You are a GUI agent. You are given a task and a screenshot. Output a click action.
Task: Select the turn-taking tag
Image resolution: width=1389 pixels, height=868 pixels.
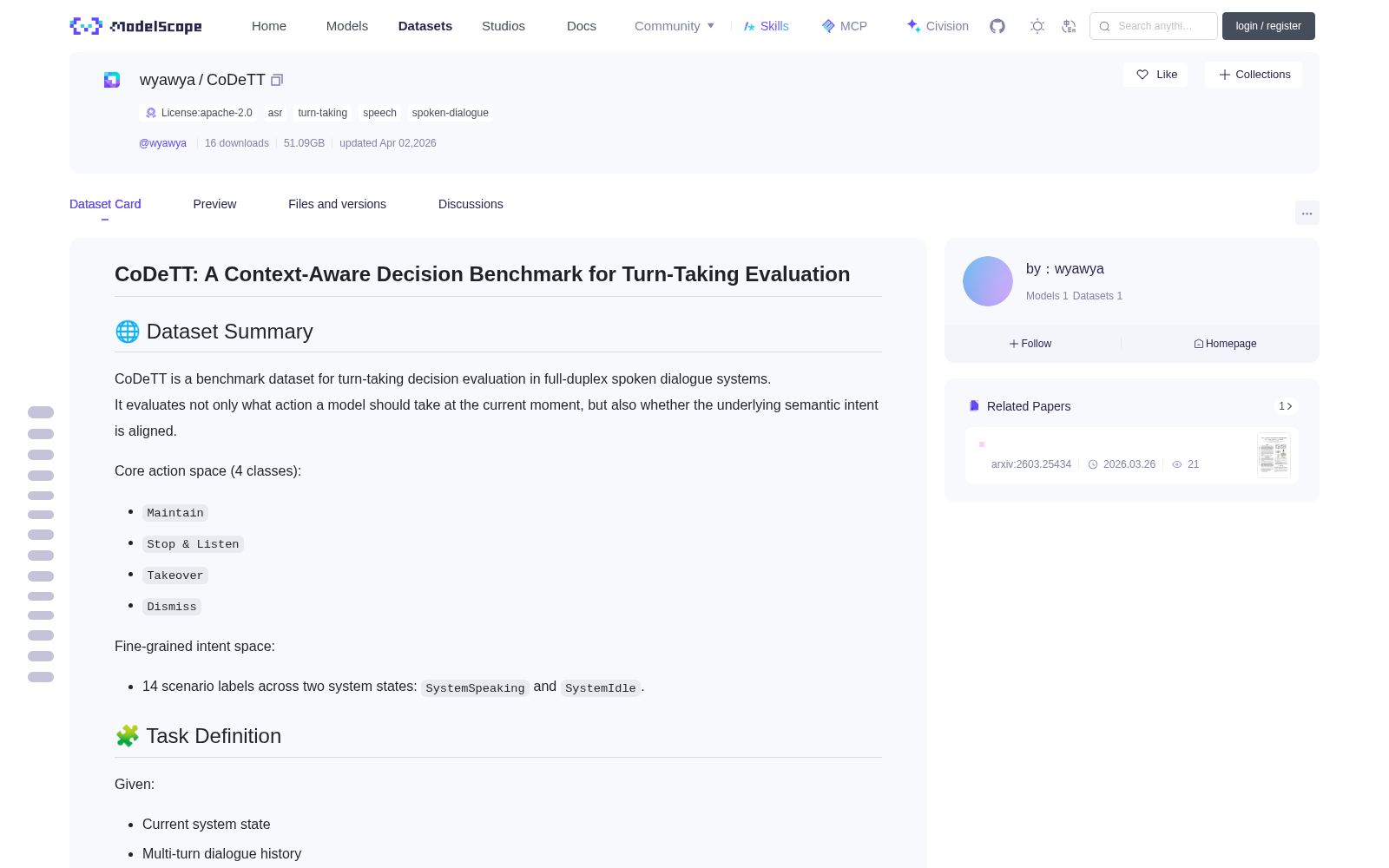[322, 113]
